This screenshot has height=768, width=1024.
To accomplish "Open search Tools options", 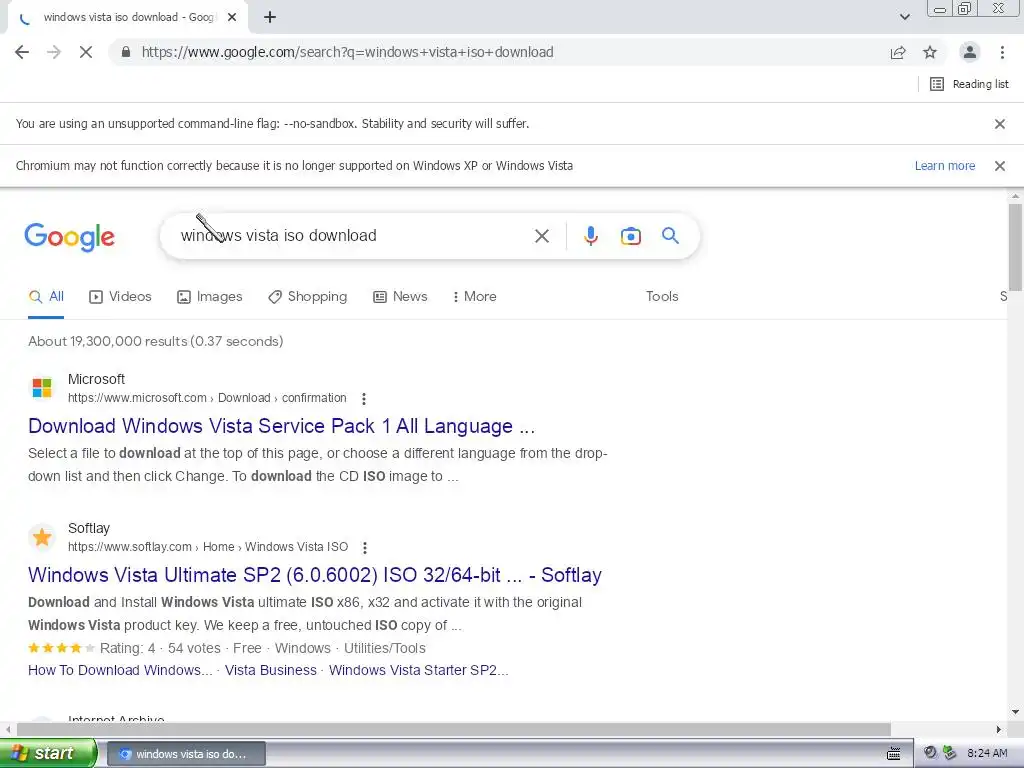I will (662, 296).
